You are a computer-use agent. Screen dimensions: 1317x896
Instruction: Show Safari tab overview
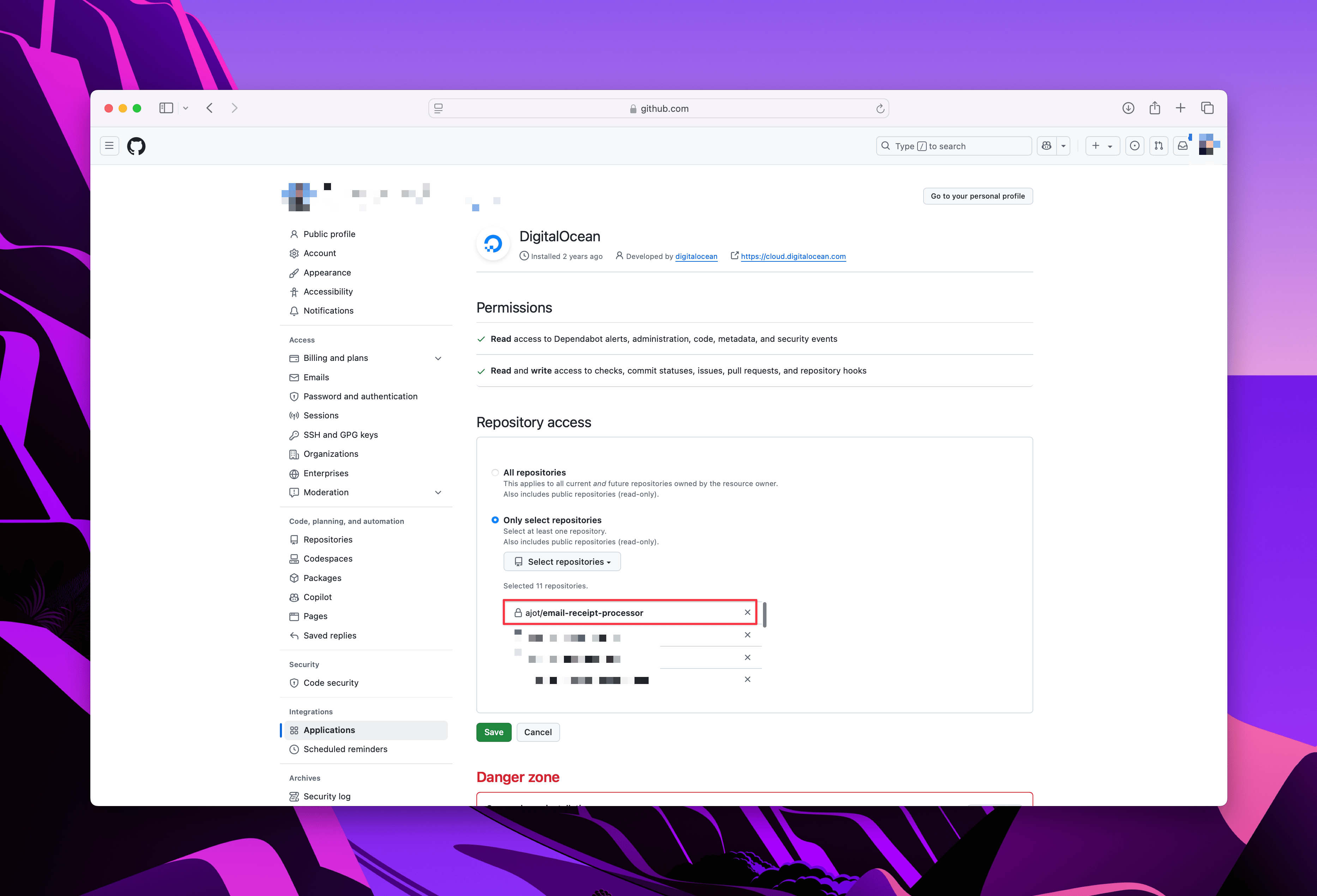pyautogui.click(x=1207, y=108)
